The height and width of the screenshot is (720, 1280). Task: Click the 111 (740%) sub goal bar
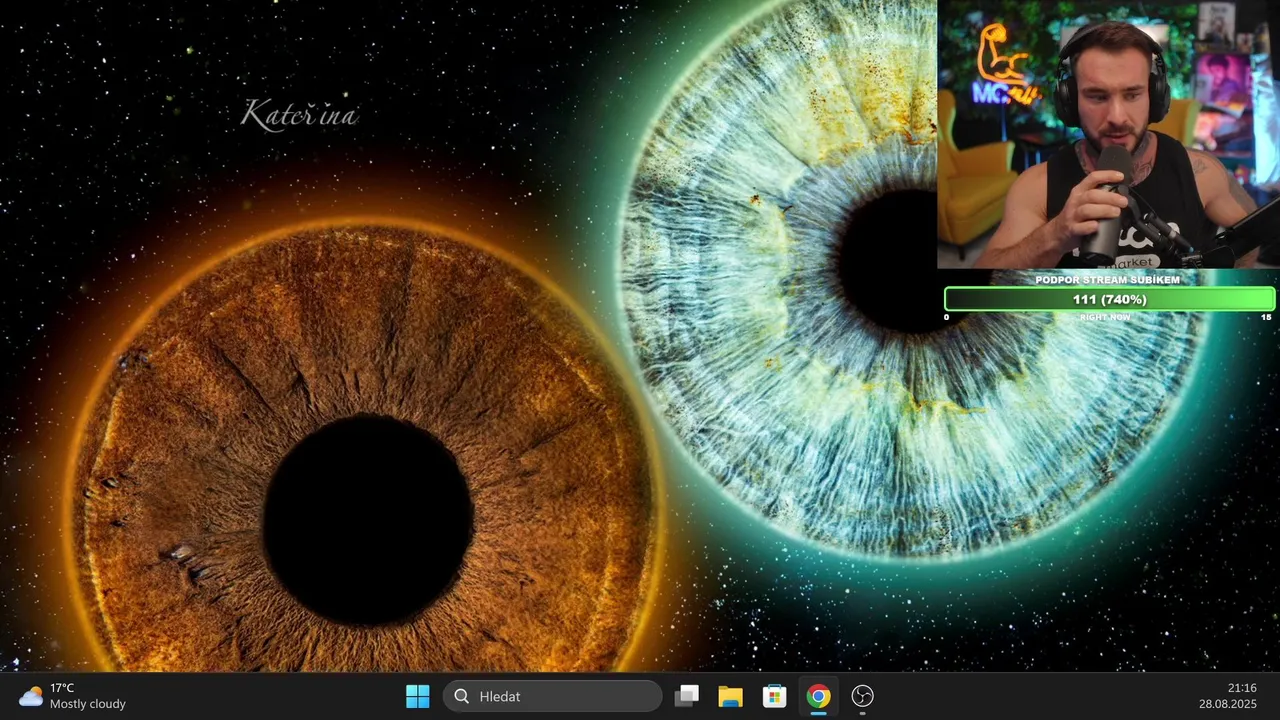(x=1109, y=299)
